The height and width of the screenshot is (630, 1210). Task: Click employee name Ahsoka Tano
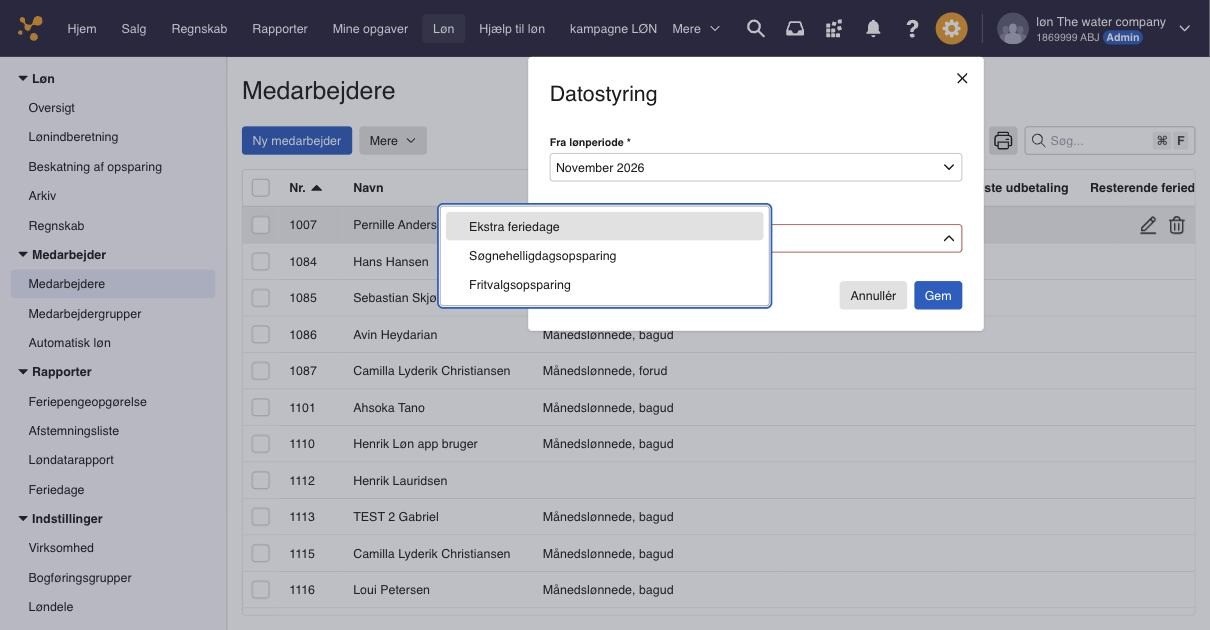coord(389,408)
